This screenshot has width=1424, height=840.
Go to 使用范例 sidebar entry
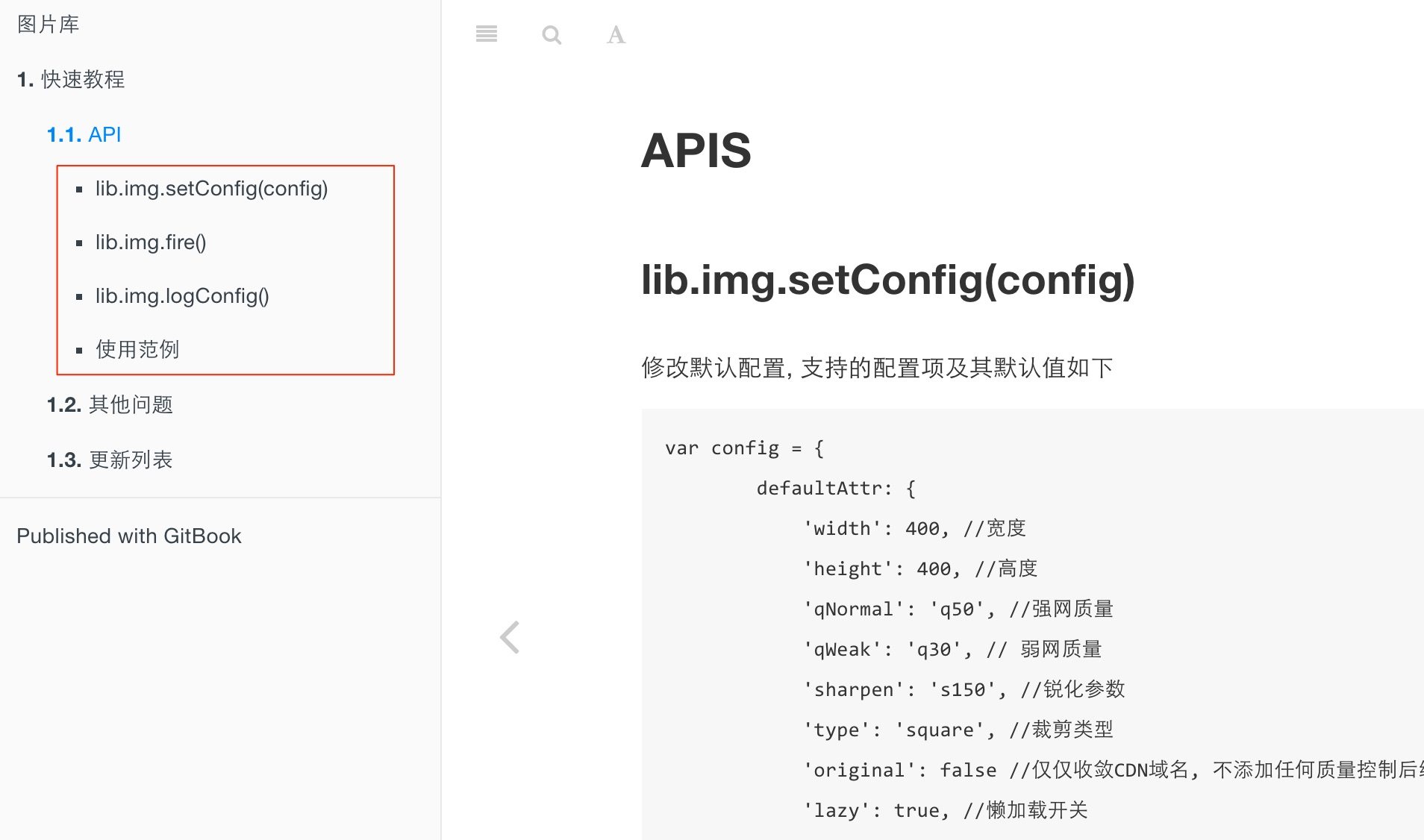click(137, 349)
